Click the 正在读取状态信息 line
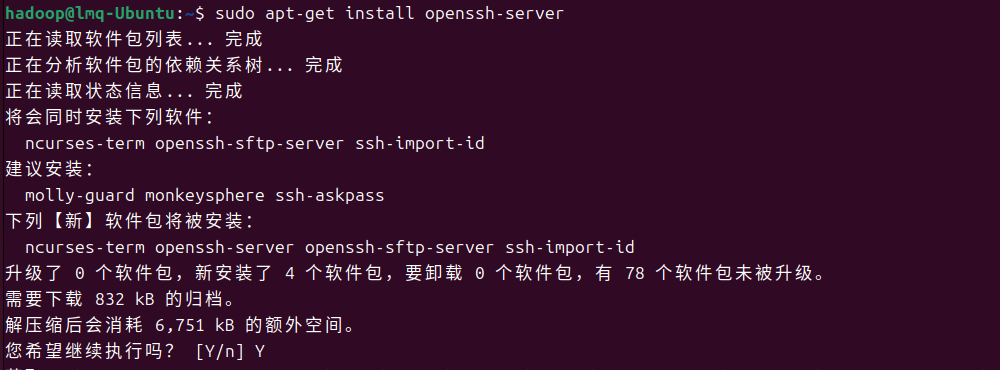This screenshot has width=1000, height=370. coord(124,91)
